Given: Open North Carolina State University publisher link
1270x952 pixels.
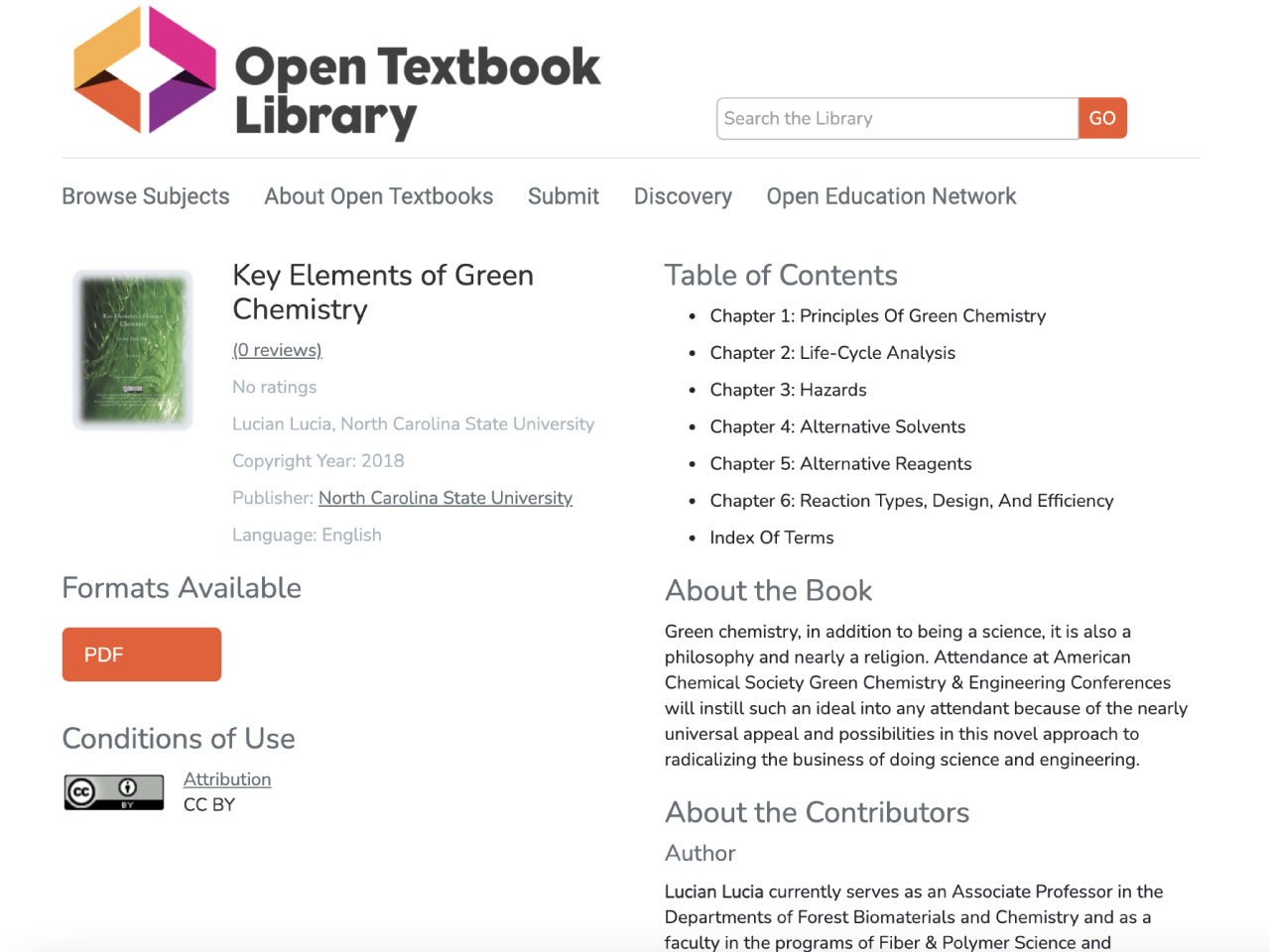Looking at the screenshot, I should click(445, 498).
